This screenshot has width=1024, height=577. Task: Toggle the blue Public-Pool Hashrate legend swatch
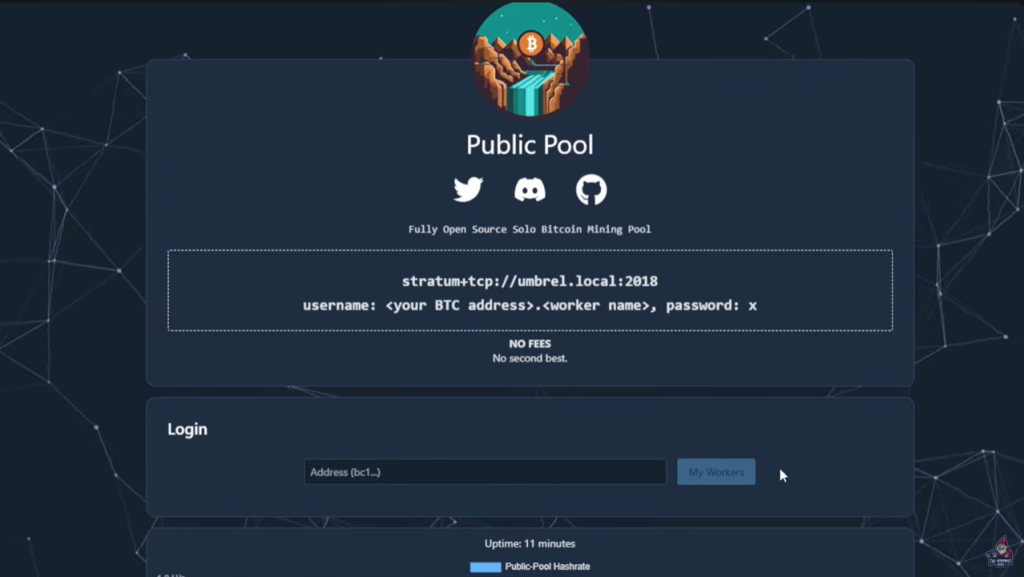(485, 567)
